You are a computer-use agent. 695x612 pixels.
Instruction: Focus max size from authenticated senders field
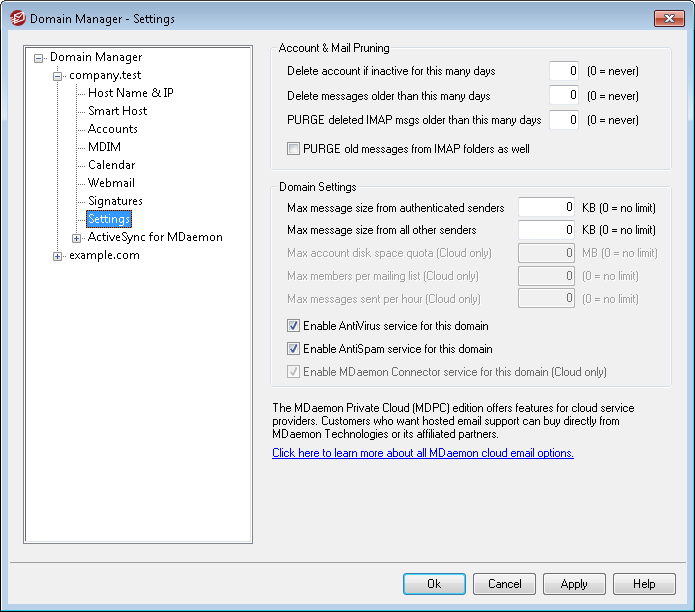tap(546, 207)
